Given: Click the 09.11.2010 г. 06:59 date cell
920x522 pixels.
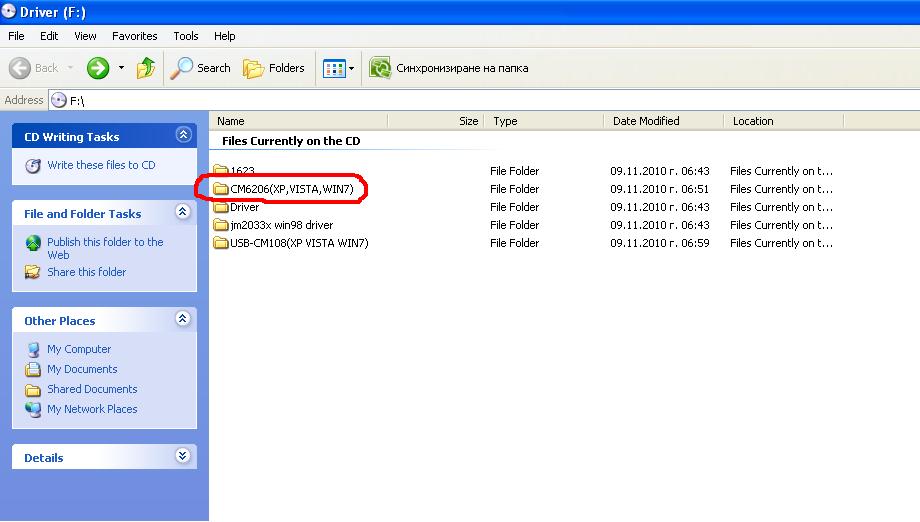Looking at the screenshot, I should [x=659, y=243].
